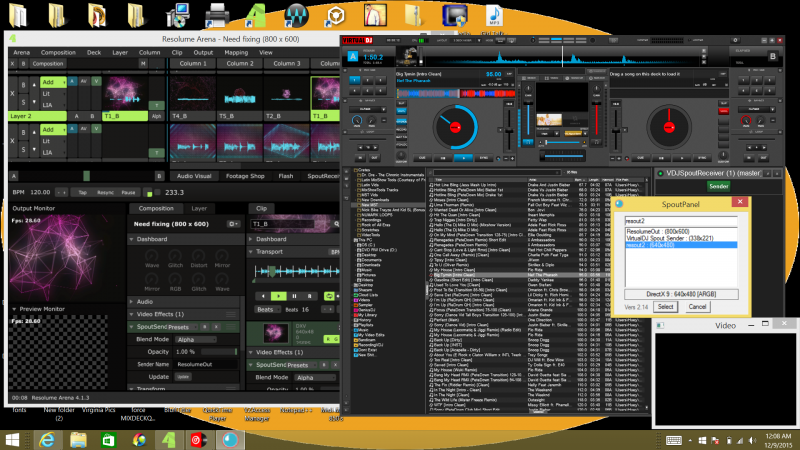The image size is (800, 450).
Task: Click Update under Sender Name
Action: (183, 377)
